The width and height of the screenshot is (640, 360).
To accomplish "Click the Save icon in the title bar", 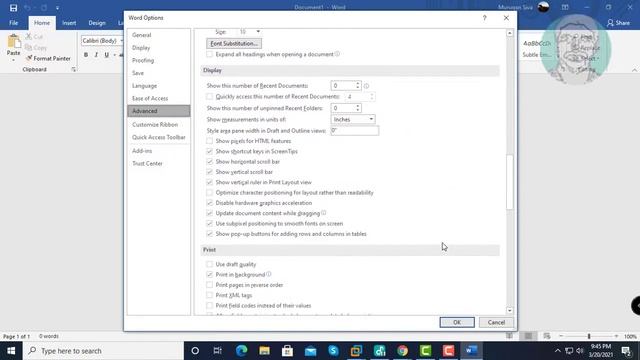I will point(13,8).
